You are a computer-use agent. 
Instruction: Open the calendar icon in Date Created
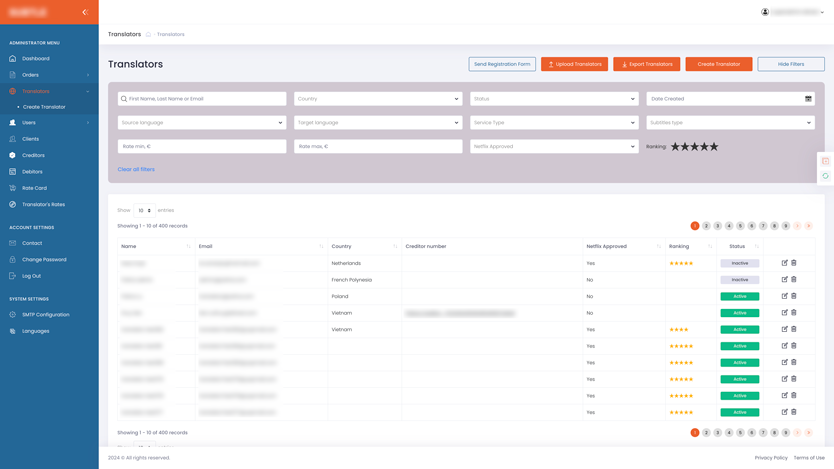click(x=808, y=99)
